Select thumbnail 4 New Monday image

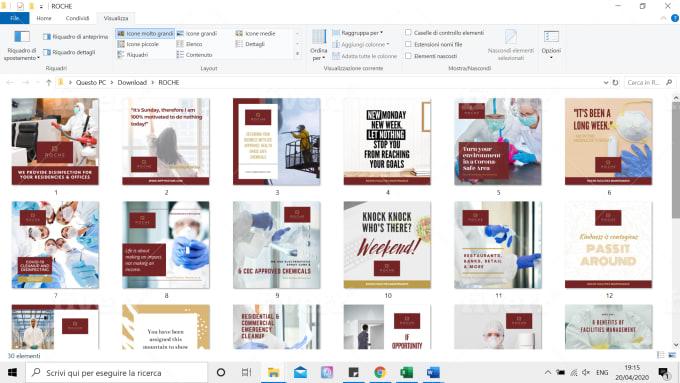pyautogui.click(x=387, y=141)
